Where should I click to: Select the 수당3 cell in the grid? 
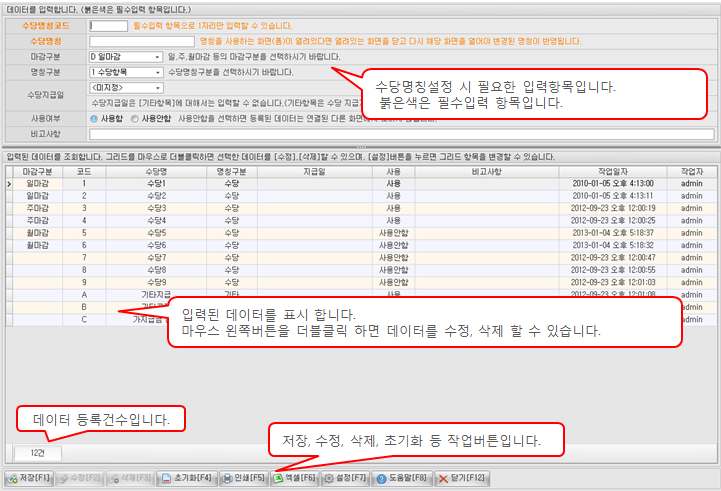[156, 208]
